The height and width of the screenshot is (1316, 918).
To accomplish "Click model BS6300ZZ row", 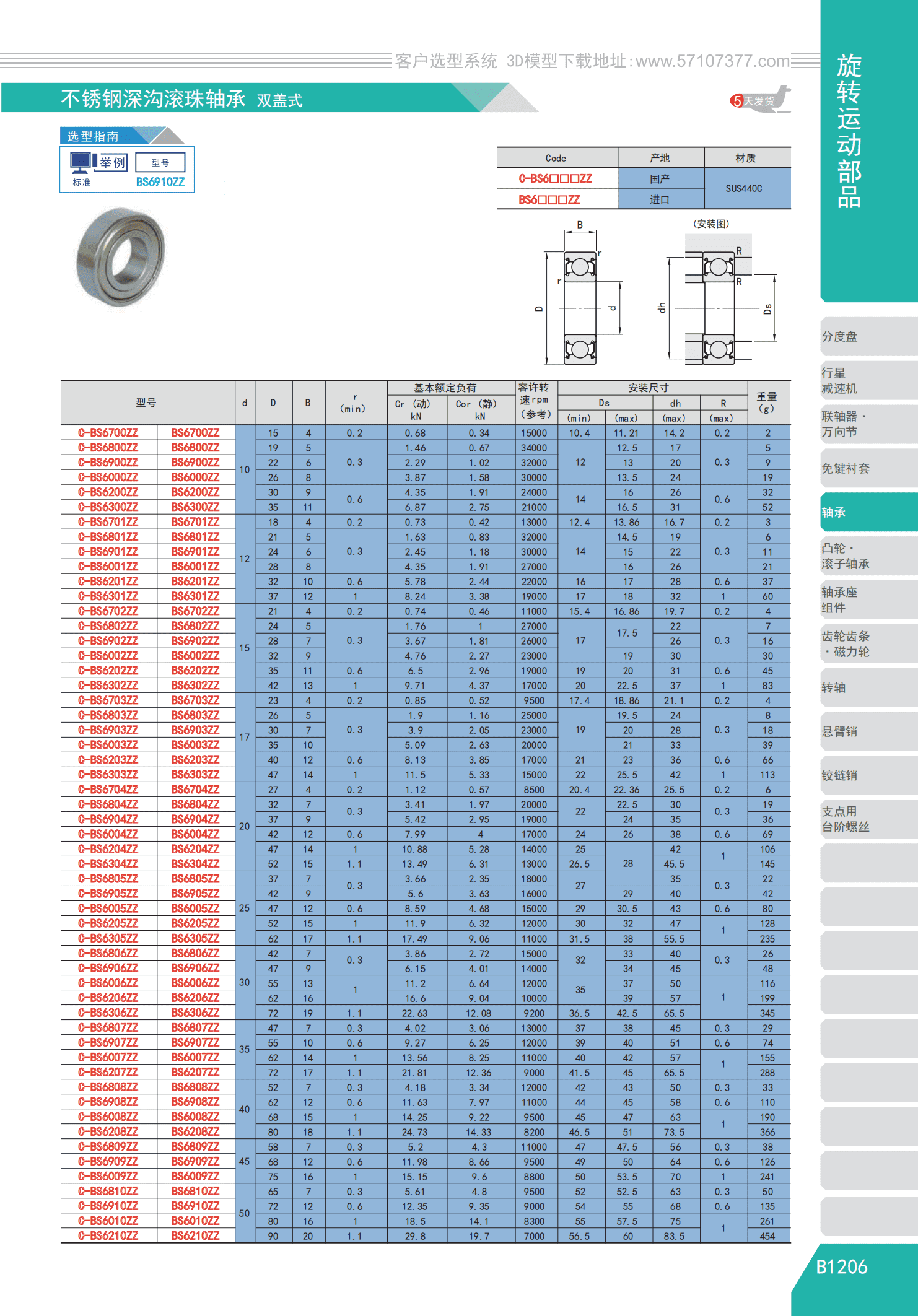I will (x=196, y=507).
